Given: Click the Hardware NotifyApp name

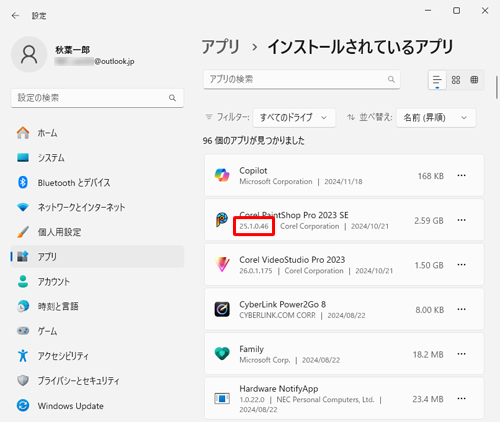Looking at the screenshot, I should [279, 389].
